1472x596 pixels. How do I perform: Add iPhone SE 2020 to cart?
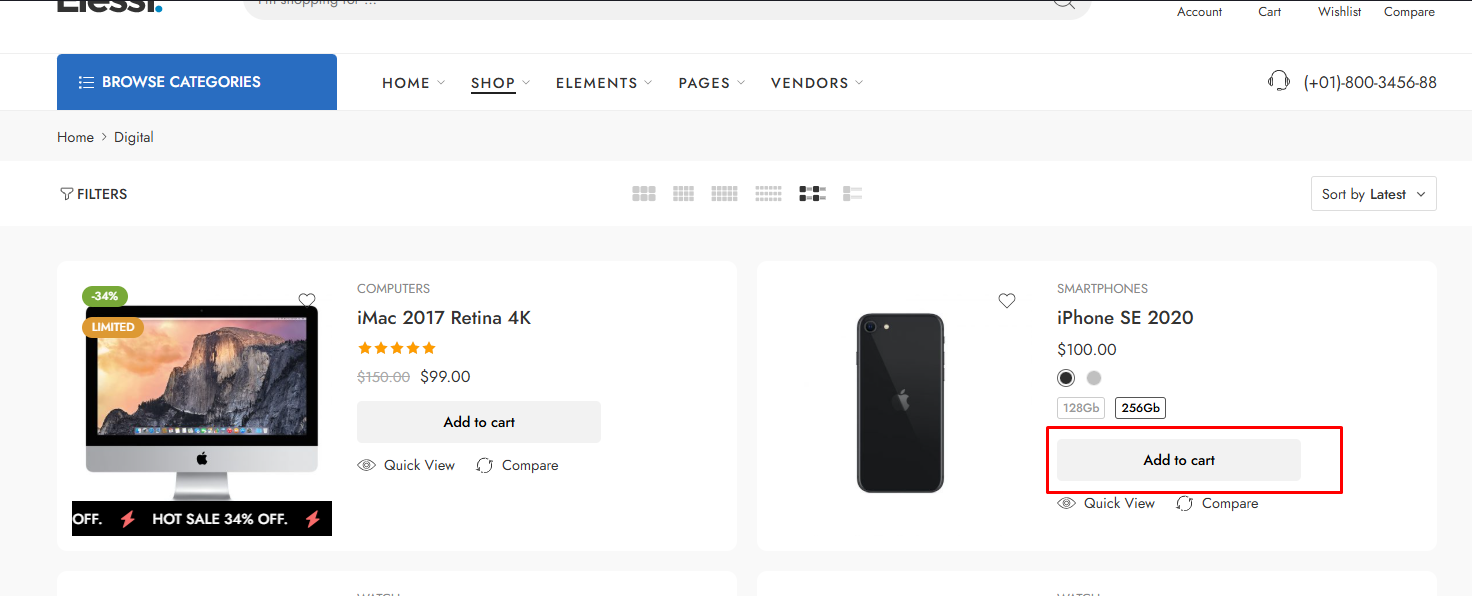point(1179,460)
